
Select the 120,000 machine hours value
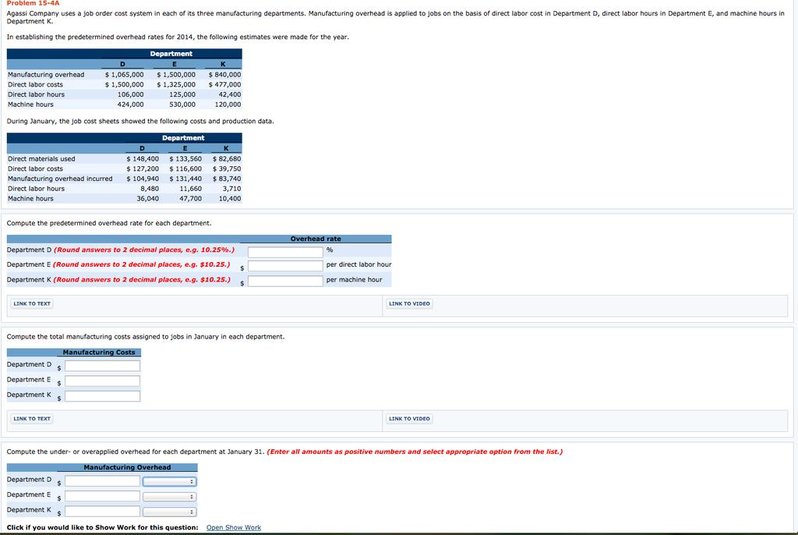point(228,104)
